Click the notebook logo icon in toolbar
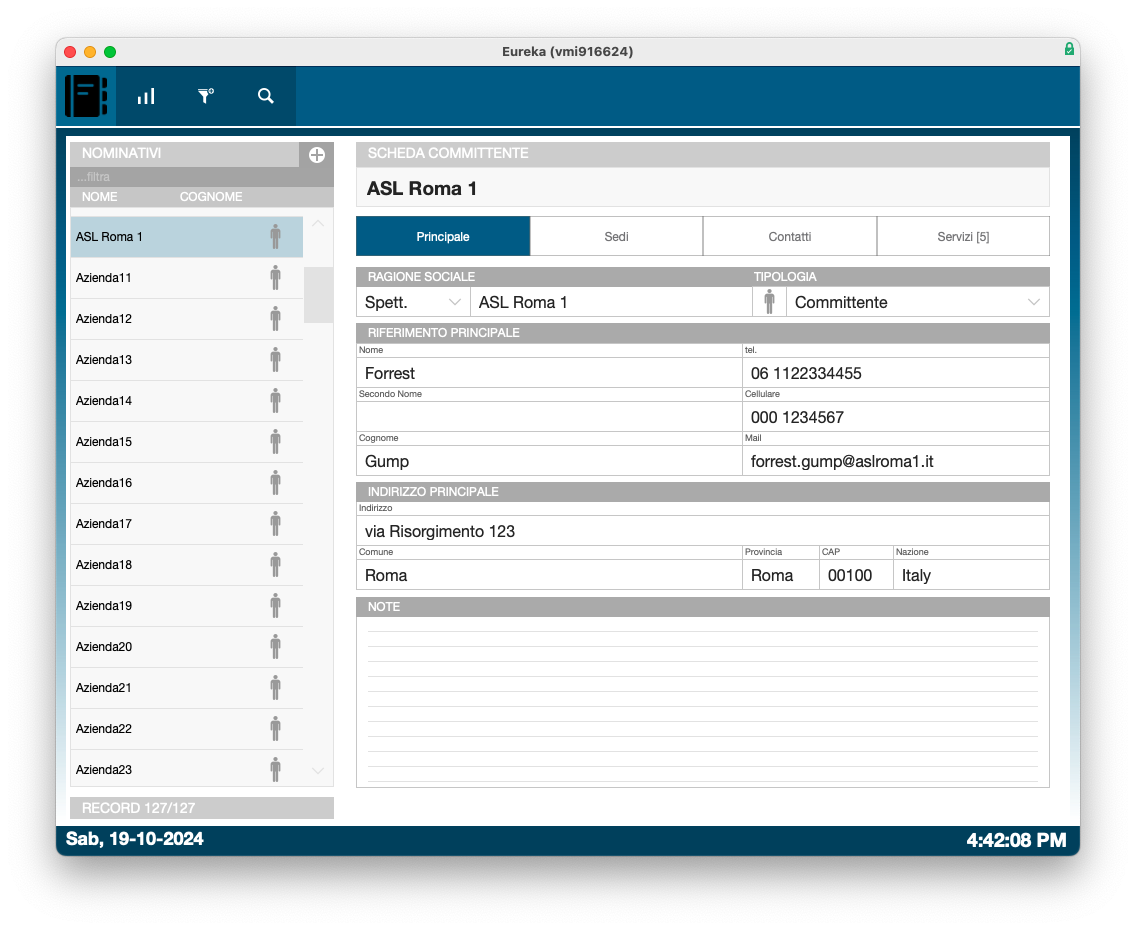Image resolution: width=1136 pixels, height=930 pixels. click(86, 96)
